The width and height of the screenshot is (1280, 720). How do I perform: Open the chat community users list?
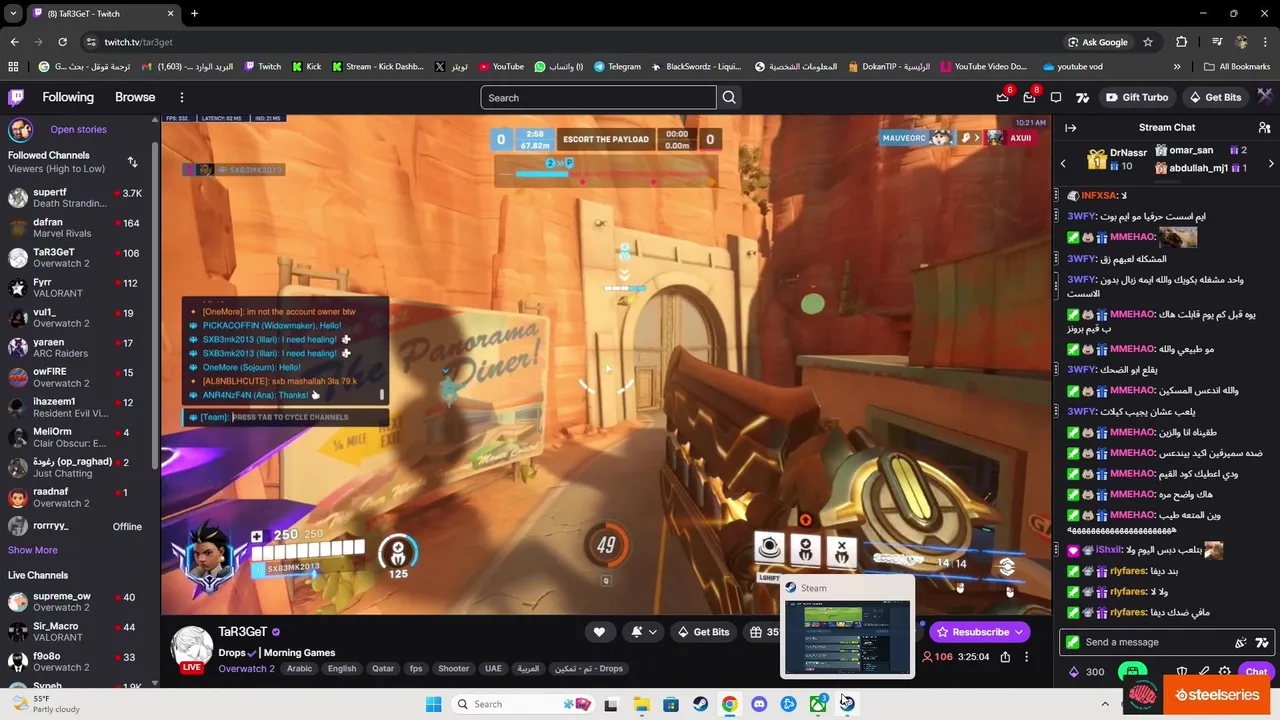pyautogui.click(x=1264, y=128)
